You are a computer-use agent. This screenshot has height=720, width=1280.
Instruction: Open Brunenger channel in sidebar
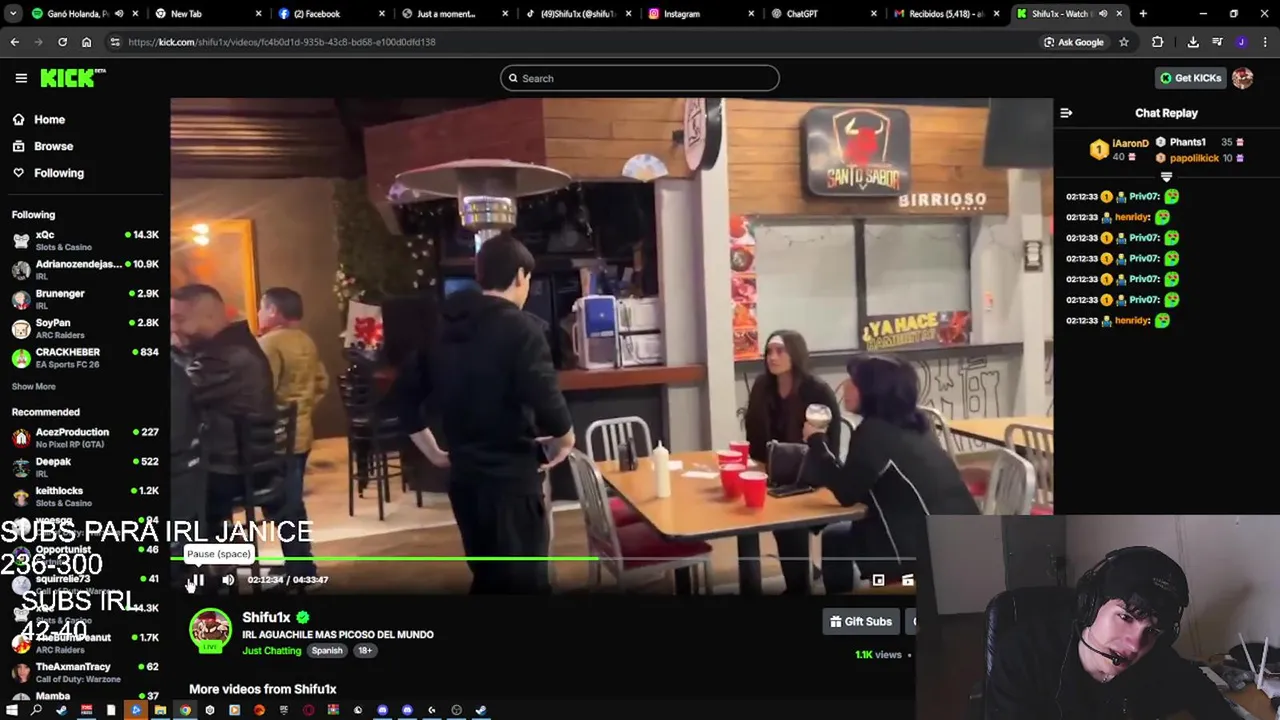[85, 299]
